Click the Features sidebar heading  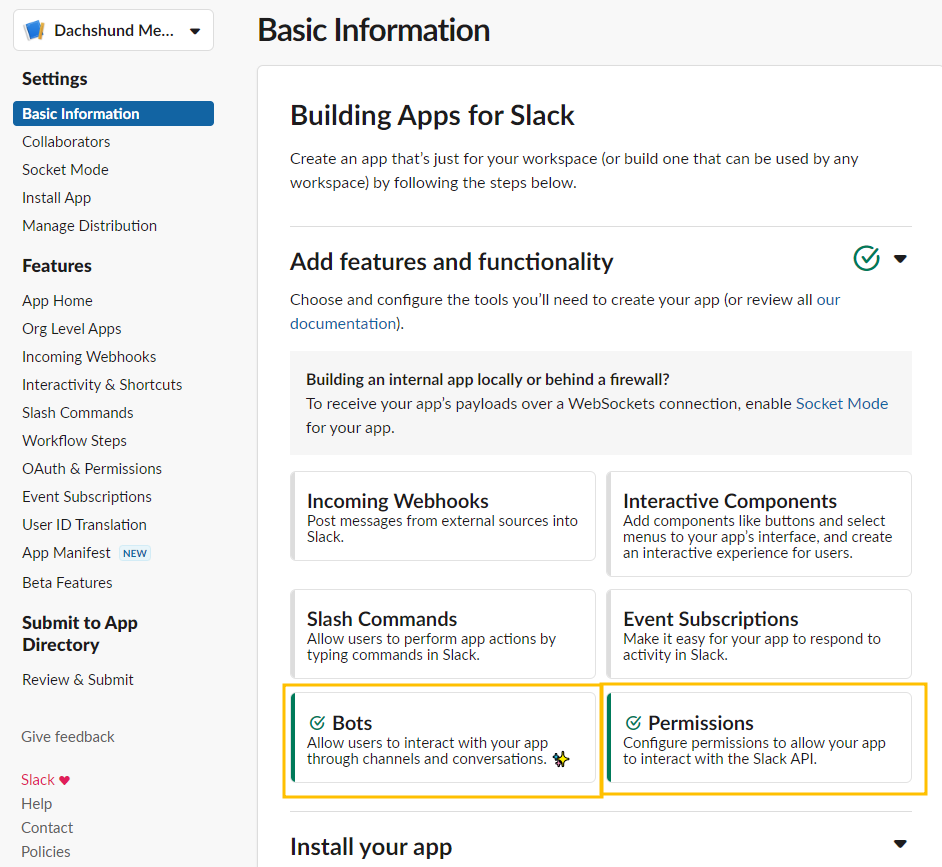(x=57, y=266)
